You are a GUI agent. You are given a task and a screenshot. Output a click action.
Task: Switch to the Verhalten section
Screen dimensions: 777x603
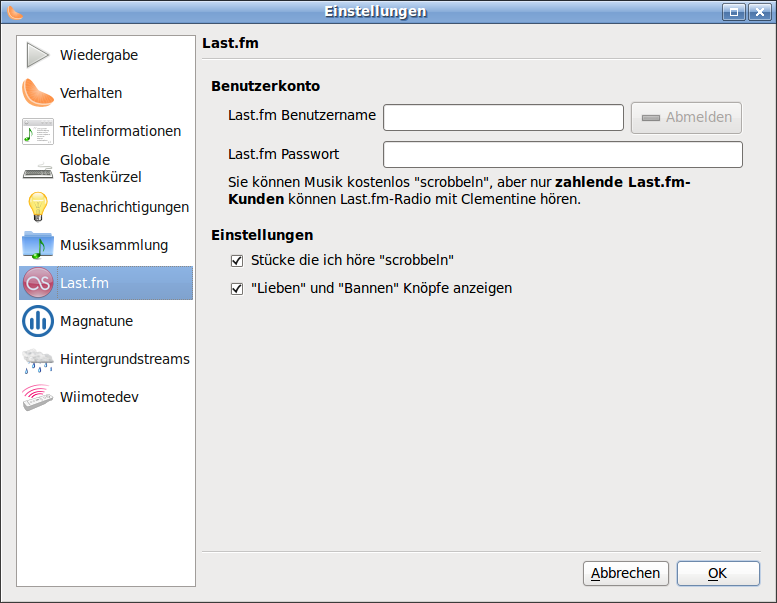106,93
